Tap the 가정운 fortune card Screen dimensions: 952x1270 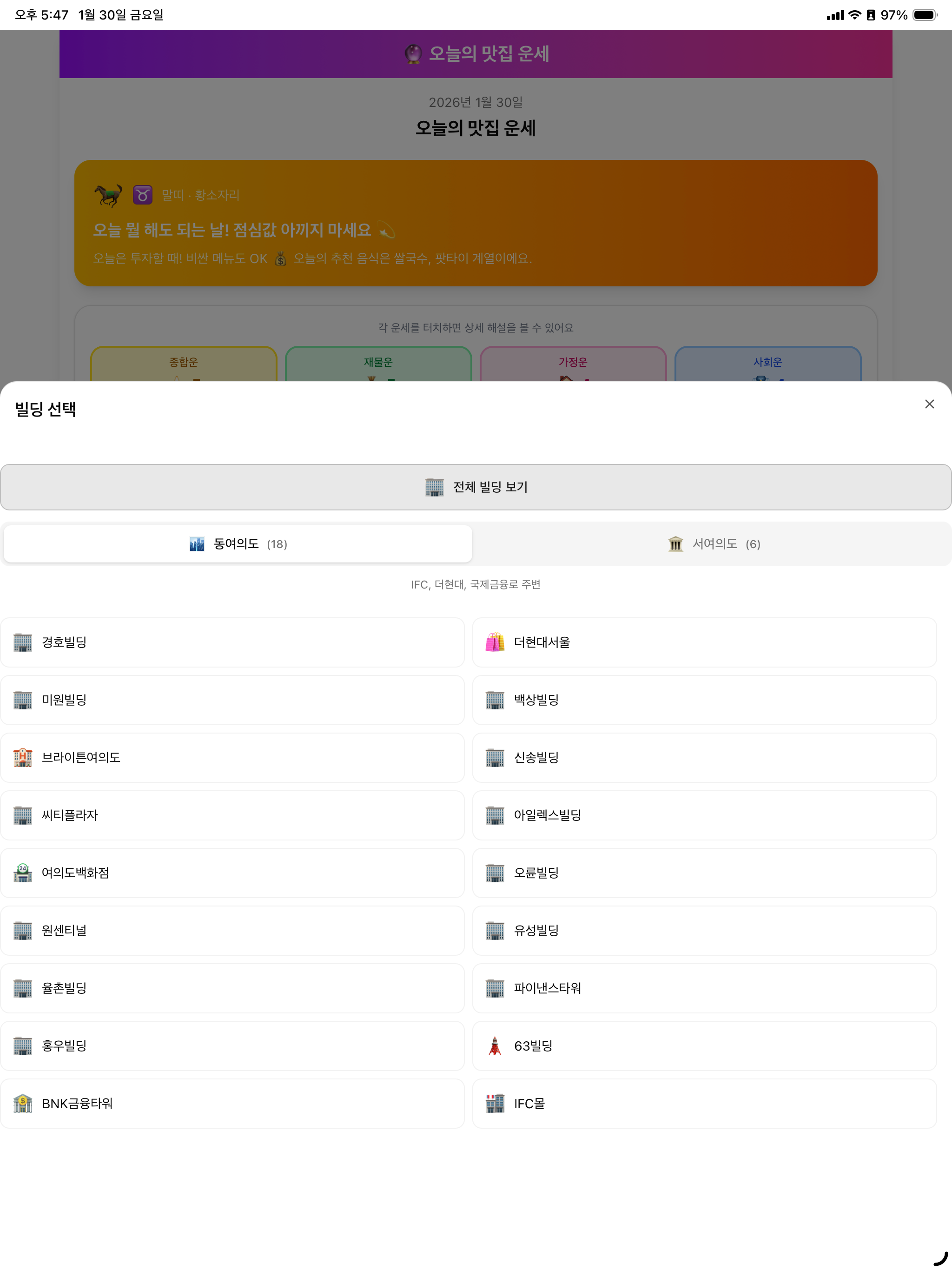coord(573,364)
